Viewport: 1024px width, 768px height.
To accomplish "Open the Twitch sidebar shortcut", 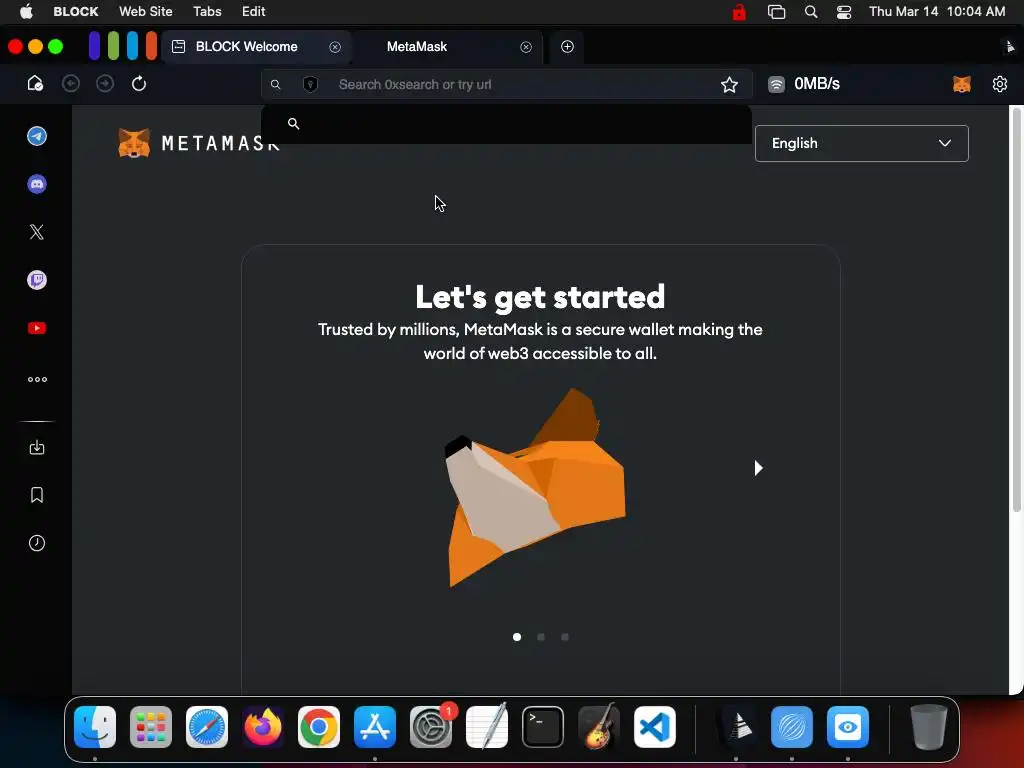I will 37,280.
